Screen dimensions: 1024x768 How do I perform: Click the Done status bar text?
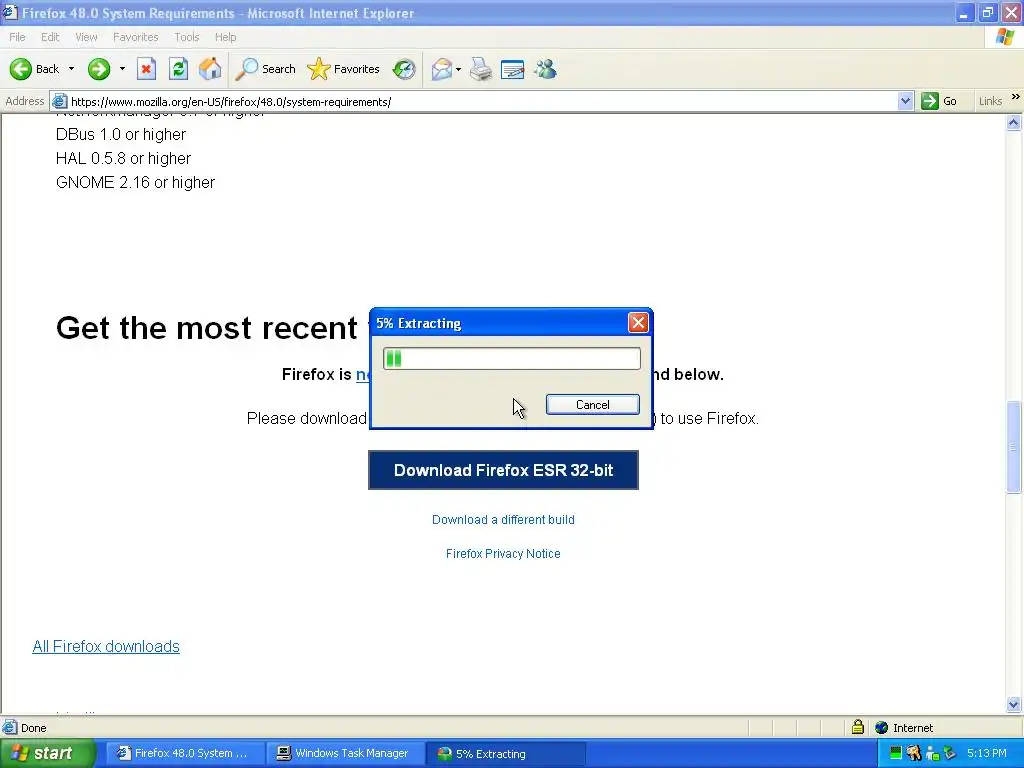[x=33, y=728]
